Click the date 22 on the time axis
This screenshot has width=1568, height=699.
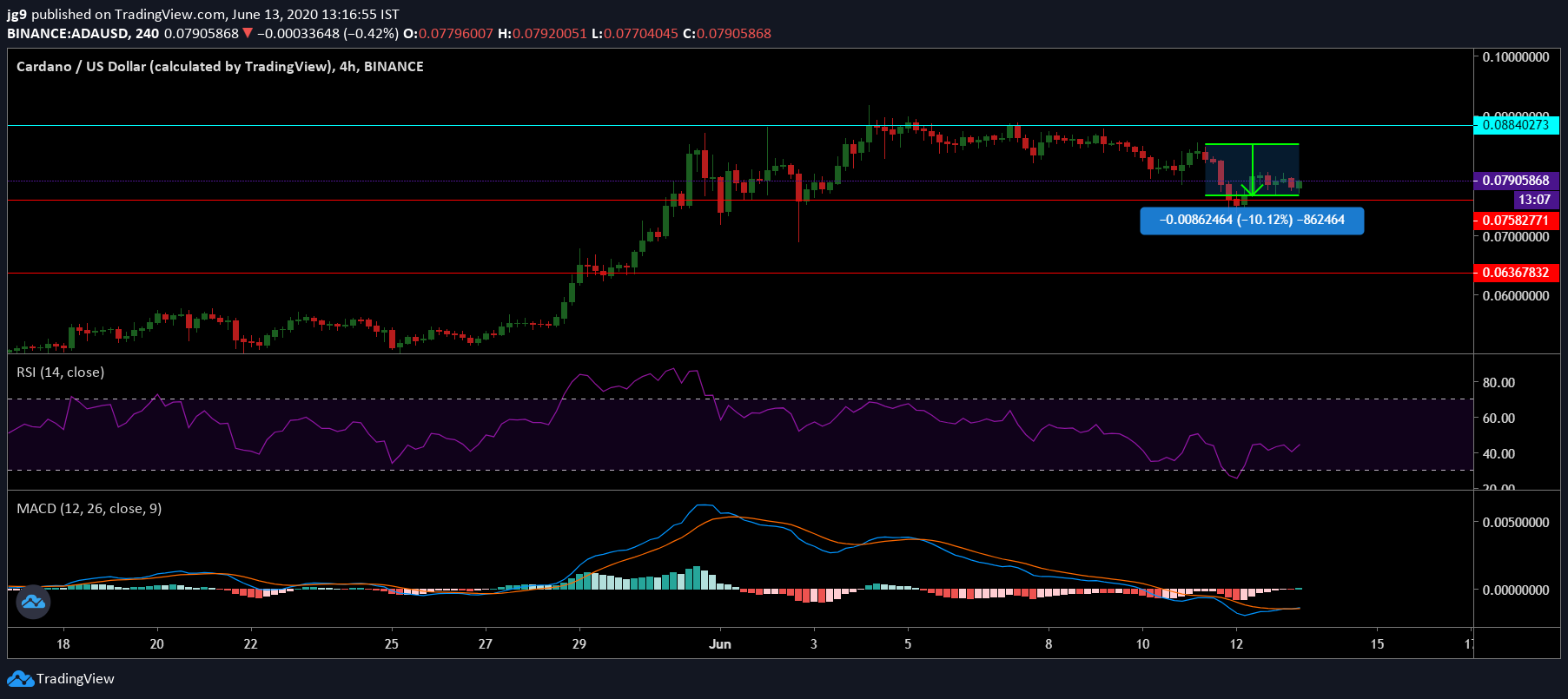pos(250,644)
